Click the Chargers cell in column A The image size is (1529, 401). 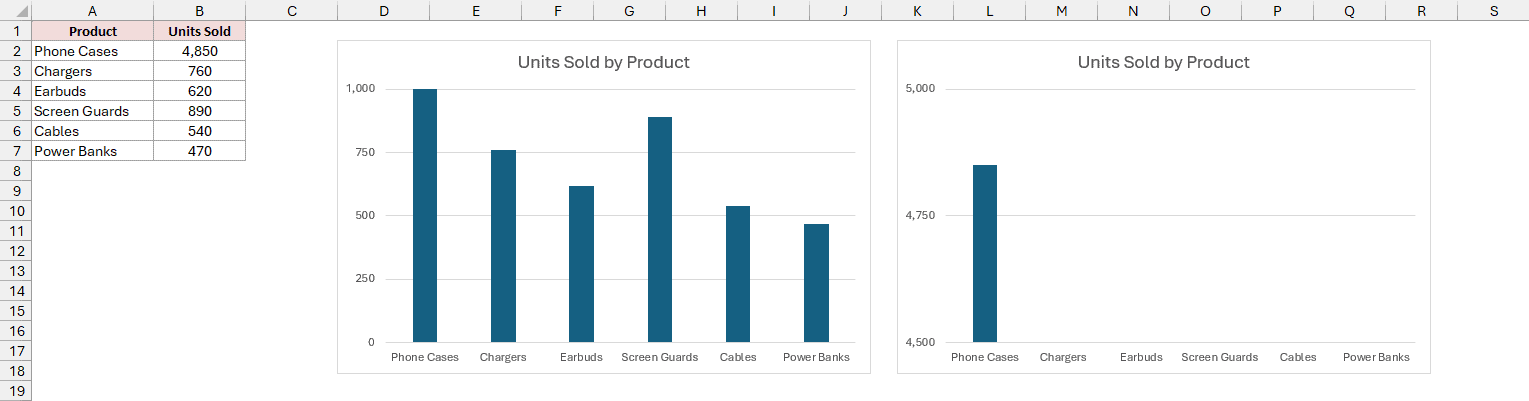pyautogui.click(x=93, y=71)
